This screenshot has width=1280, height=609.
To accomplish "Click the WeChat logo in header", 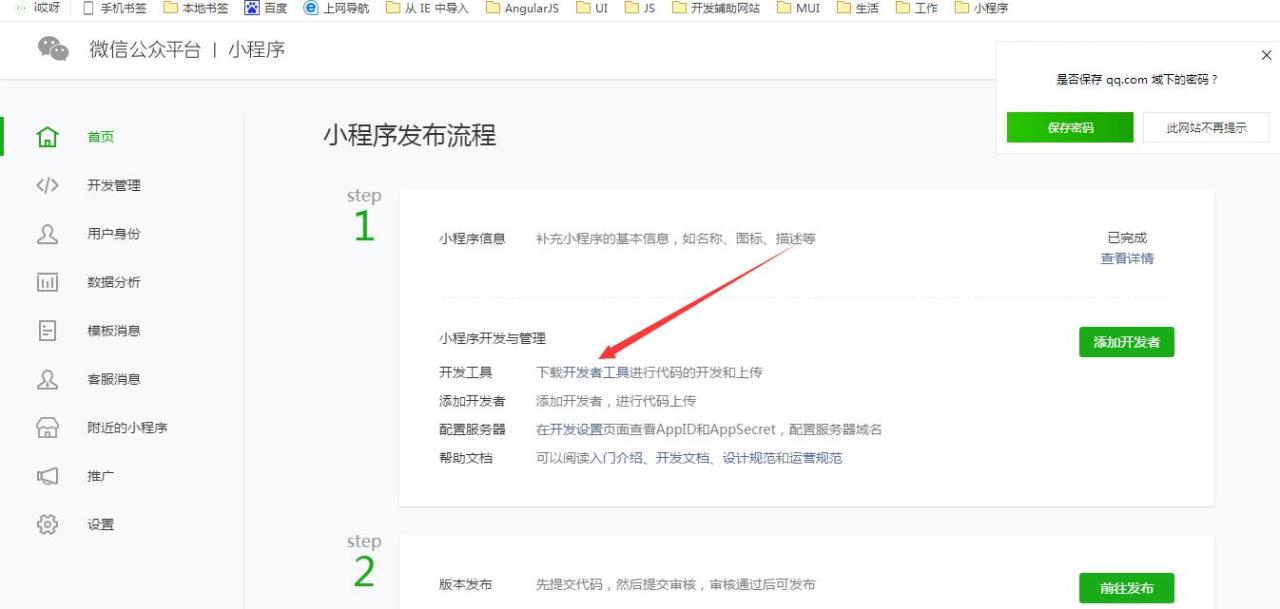I will (53, 48).
